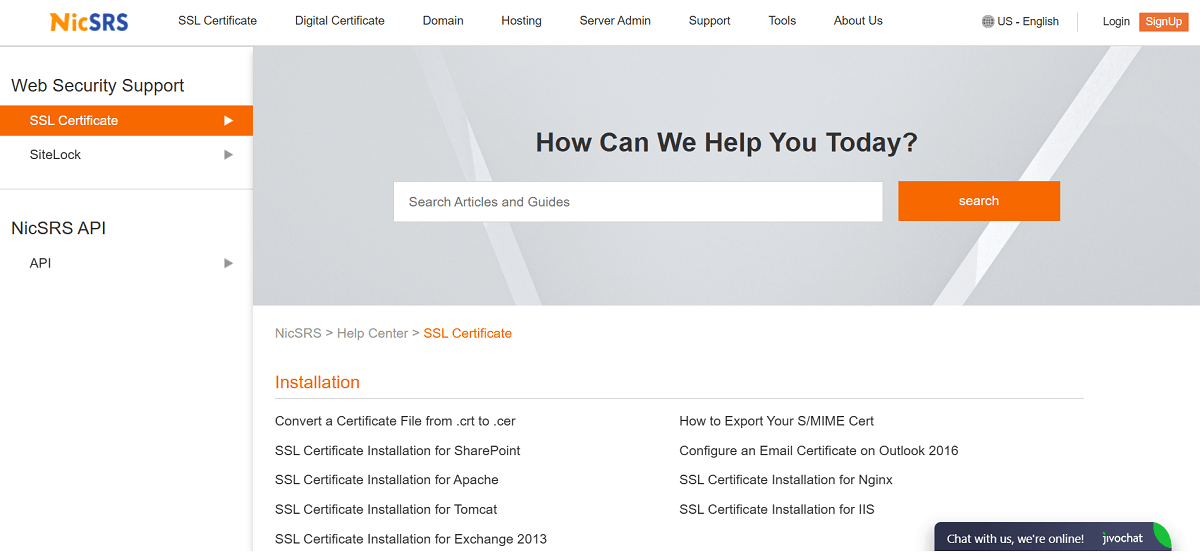Click the Login link
1200x553 pixels.
1116,22
